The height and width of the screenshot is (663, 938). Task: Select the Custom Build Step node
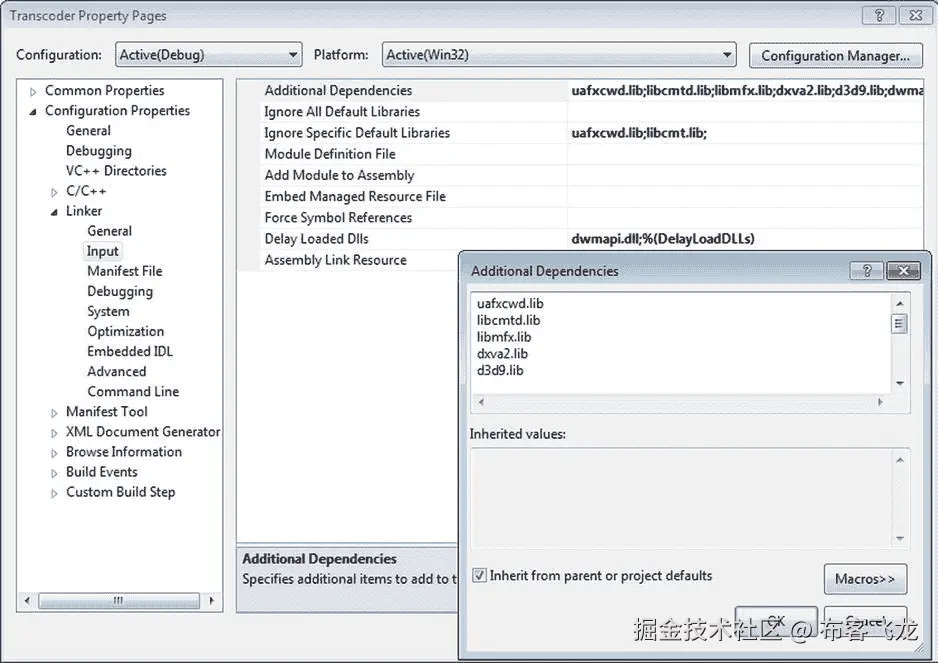tap(120, 491)
